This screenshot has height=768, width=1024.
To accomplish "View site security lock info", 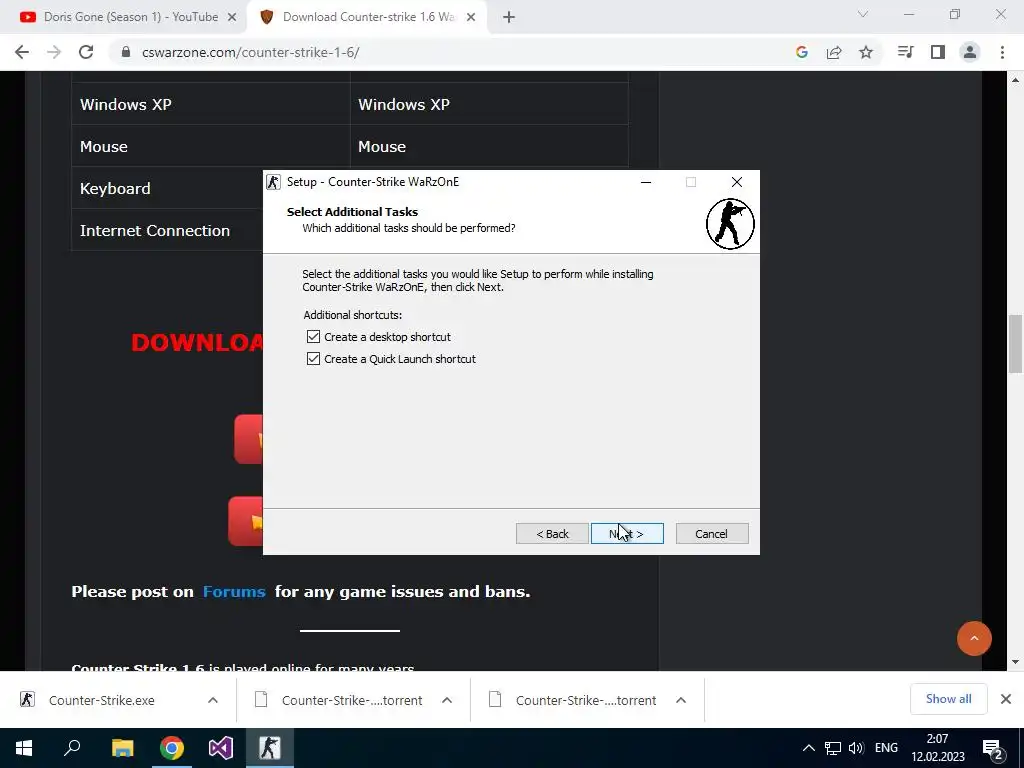I will click(x=126, y=52).
